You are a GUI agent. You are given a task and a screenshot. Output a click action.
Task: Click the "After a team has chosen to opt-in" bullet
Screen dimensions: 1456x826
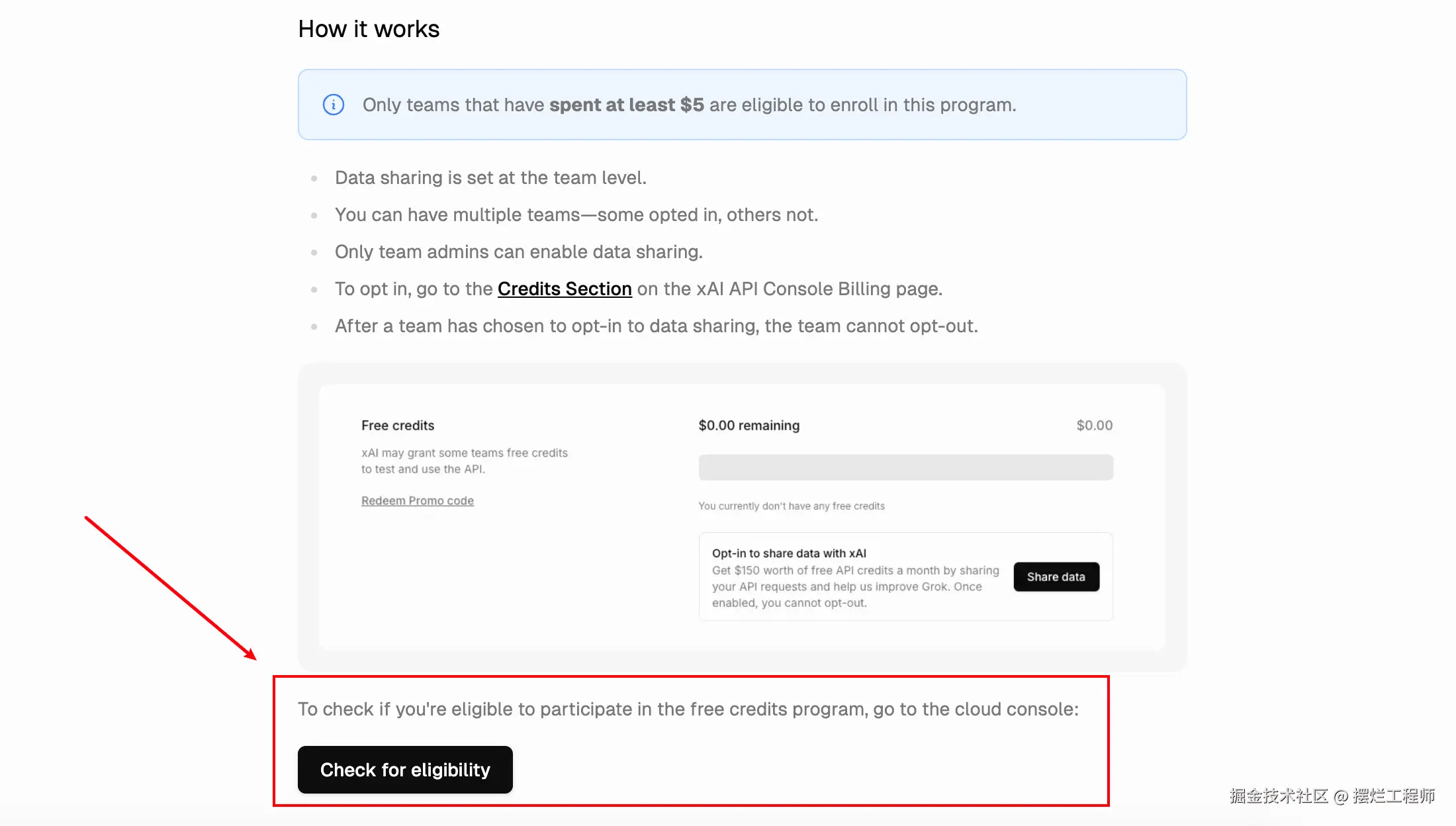pyautogui.click(x=656, y=326)
